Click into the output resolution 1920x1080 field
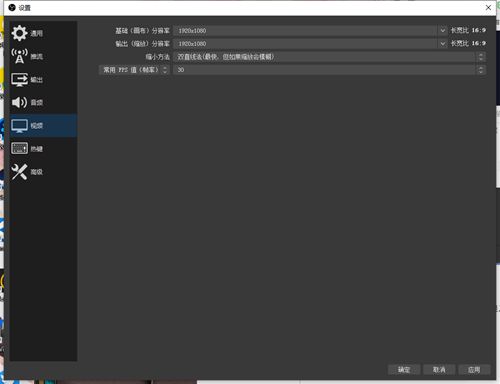This screenshot has width=500, height=384. [x=305, y=43]
